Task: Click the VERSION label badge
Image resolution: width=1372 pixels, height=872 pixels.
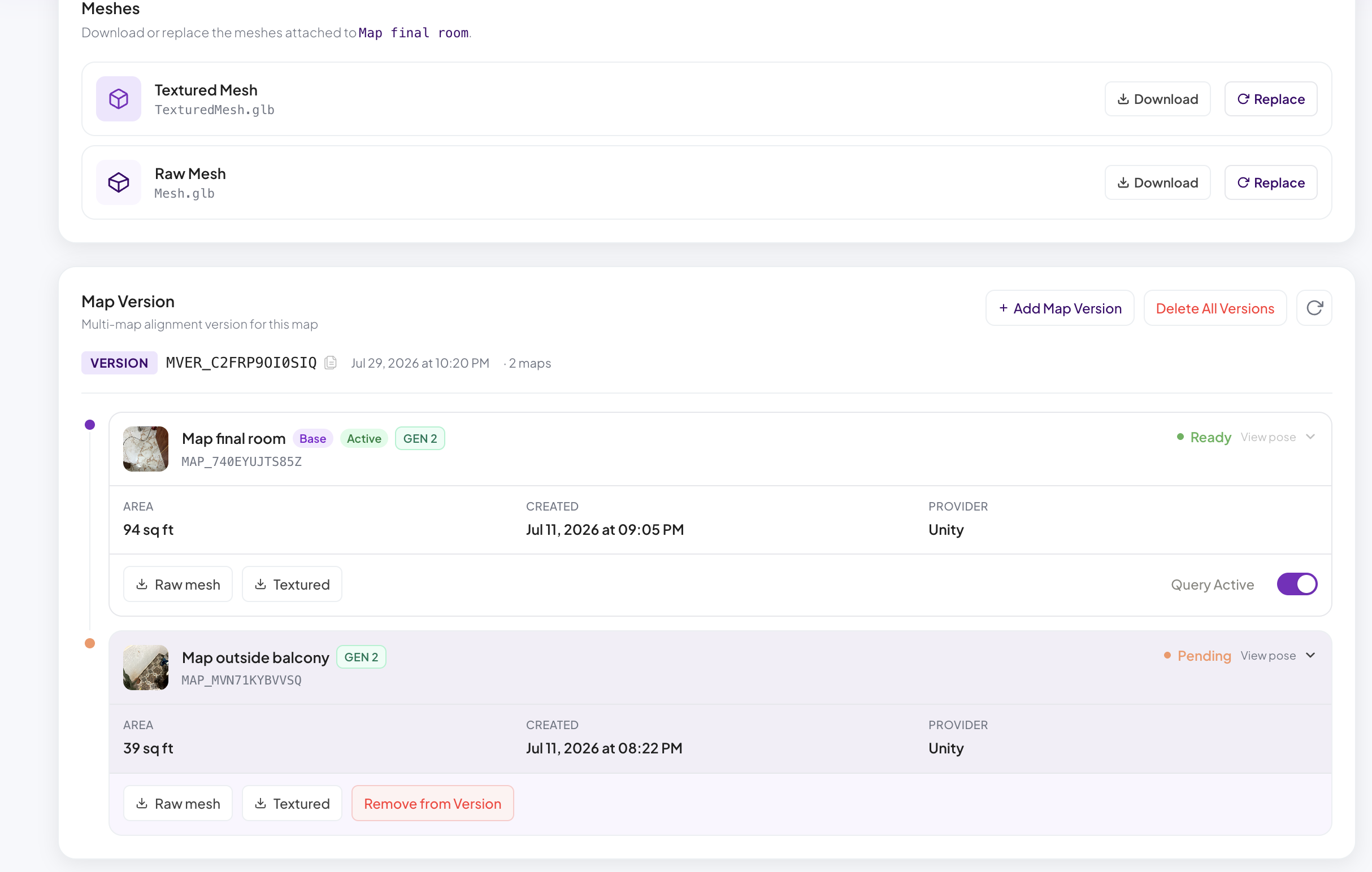Action: (x=119, y=363)
